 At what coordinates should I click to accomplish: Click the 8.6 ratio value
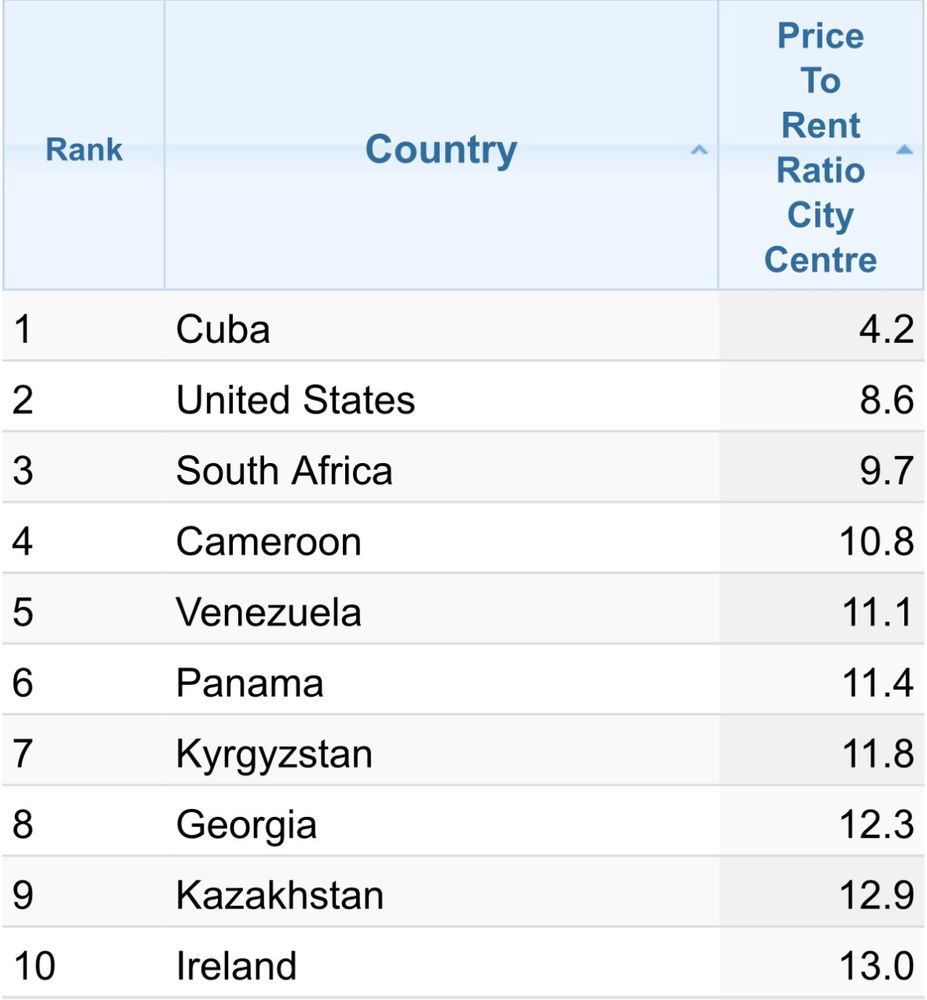point(886,401)
